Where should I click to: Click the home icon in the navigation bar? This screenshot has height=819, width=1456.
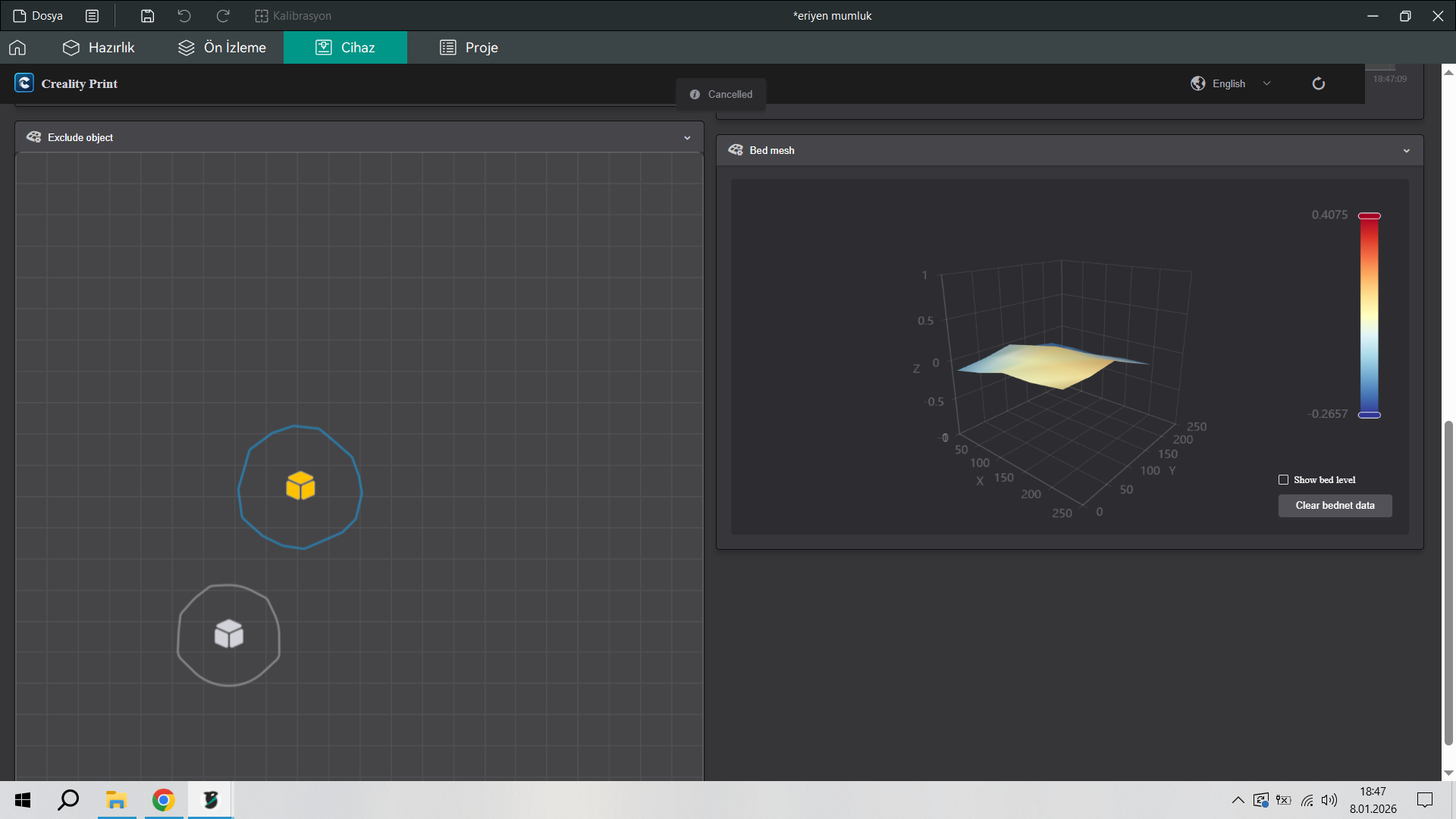pyautogui.click(x=17, y=48)
